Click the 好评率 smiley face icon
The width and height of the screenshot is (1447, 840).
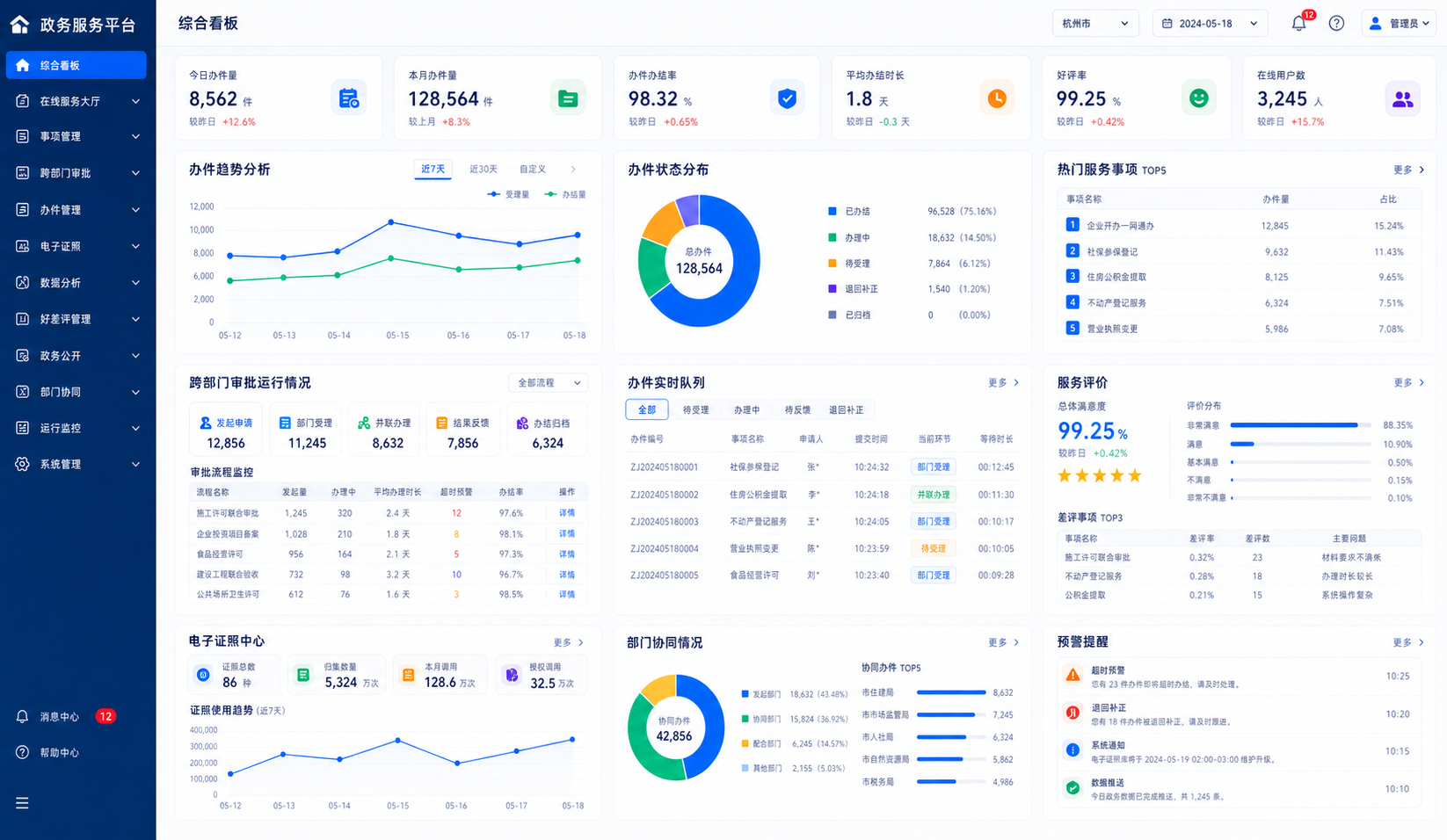coord(1198,98)
